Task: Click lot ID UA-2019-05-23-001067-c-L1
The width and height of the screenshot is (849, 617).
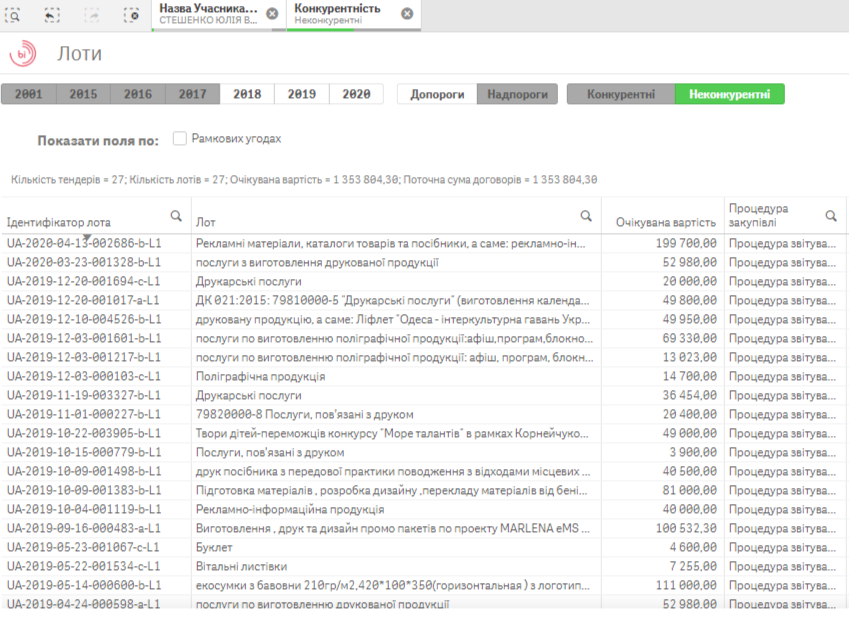Action: (x=84, y=547)
